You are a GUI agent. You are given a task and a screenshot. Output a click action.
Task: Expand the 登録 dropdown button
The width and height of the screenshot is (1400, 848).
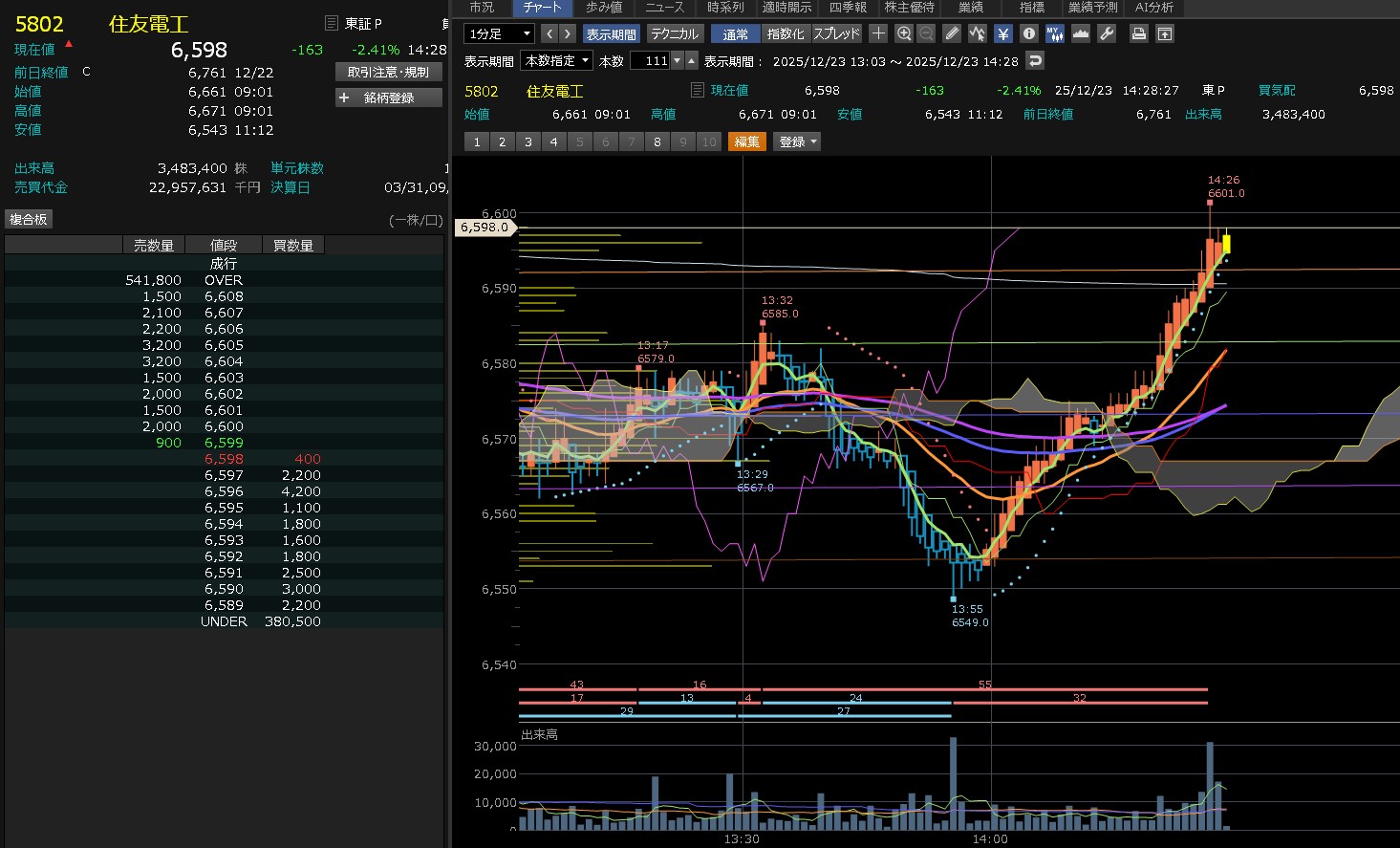[x=798, y=141]
